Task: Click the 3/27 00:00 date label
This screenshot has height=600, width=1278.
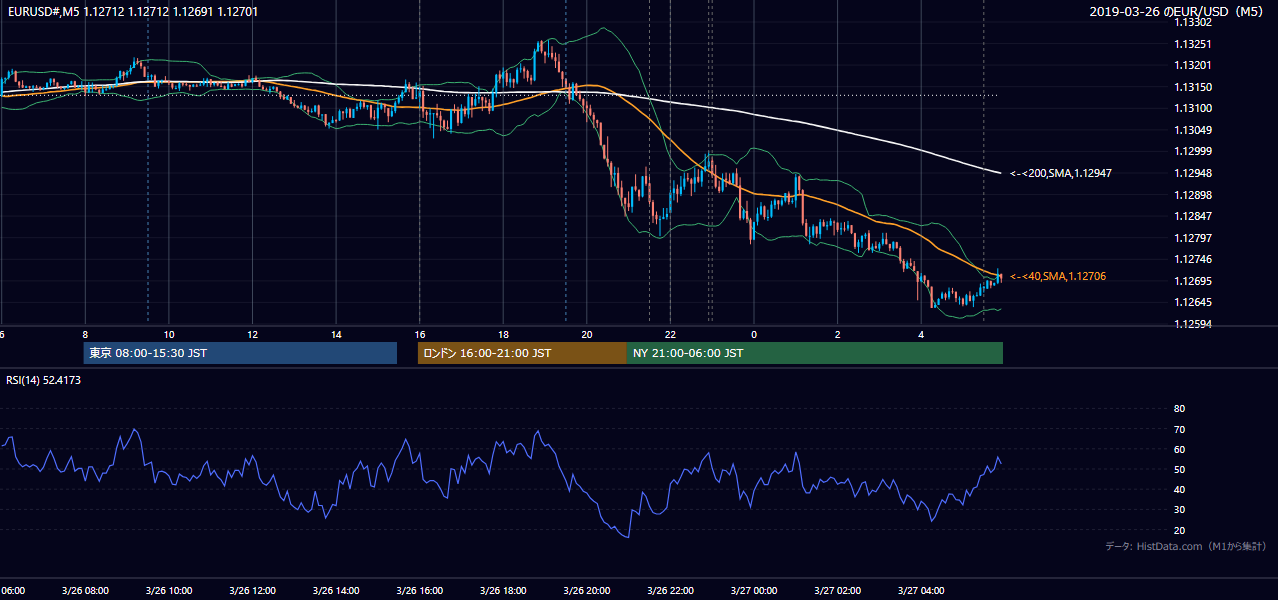Action: (x=754, y=591)
